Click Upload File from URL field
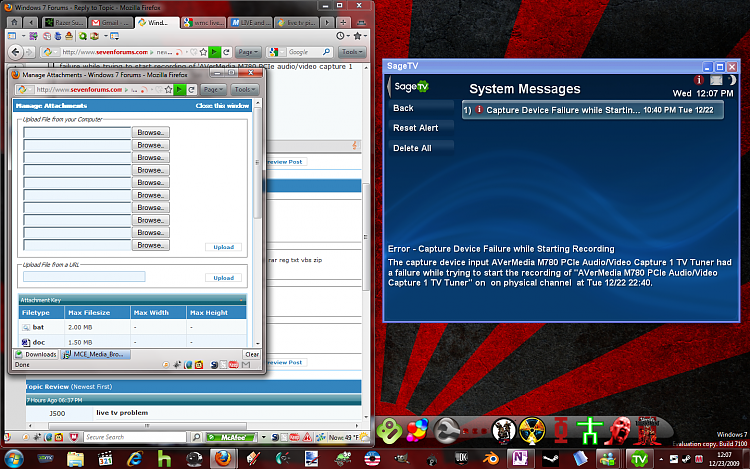 84,276
